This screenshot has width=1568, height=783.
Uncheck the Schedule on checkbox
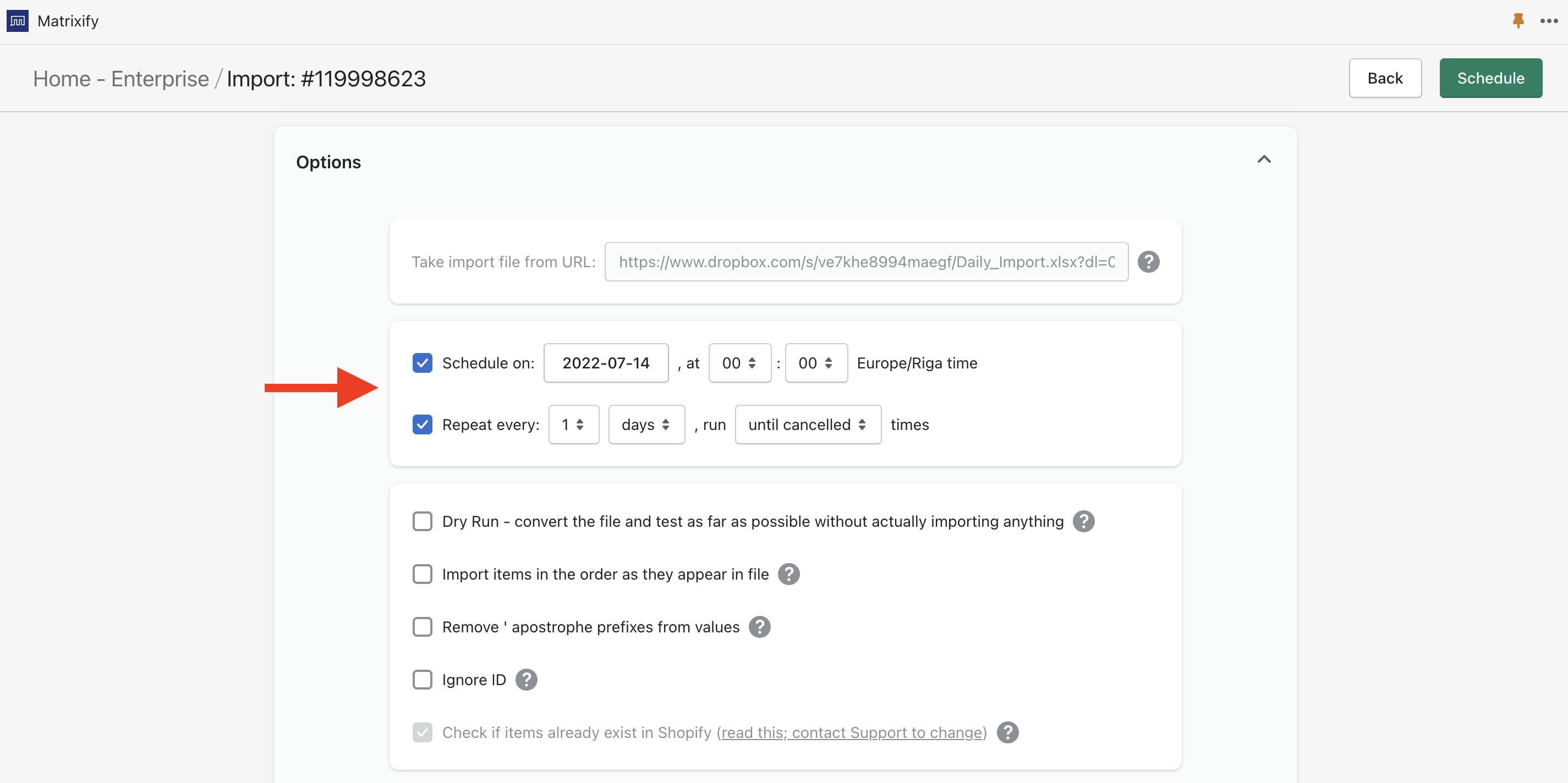pyautogui.click(x=423, y=363)
